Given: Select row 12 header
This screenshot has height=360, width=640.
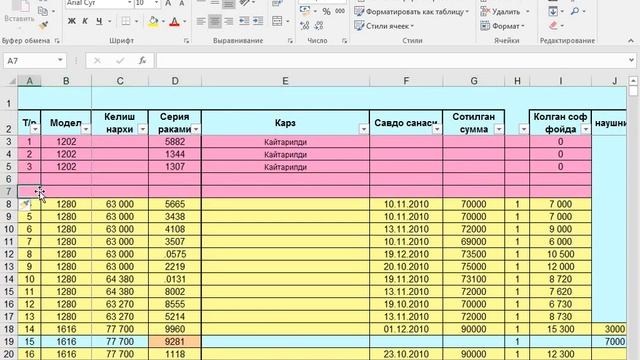Looking at the screenshot, I should [x=9, y=254].
